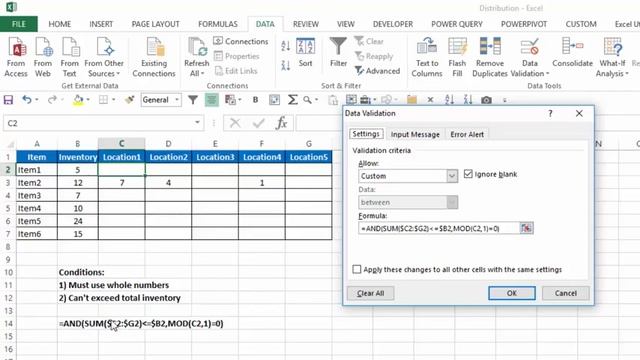The width and height of the screenshot is (640, 360).
Task: Open Existing Connections
Action: coord(154,57)
